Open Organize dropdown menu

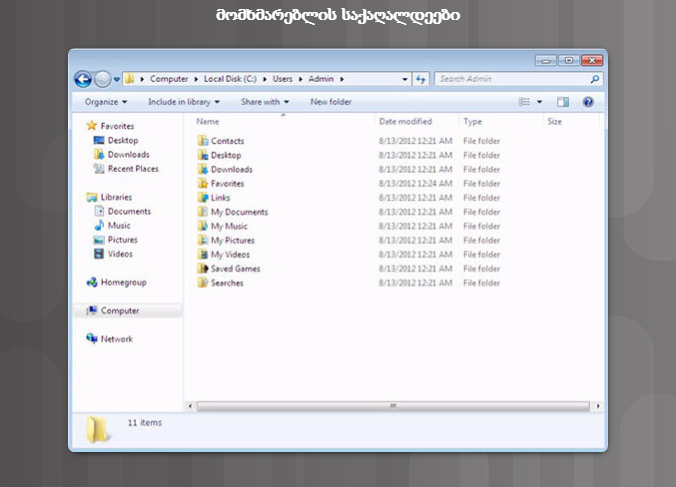105,102
